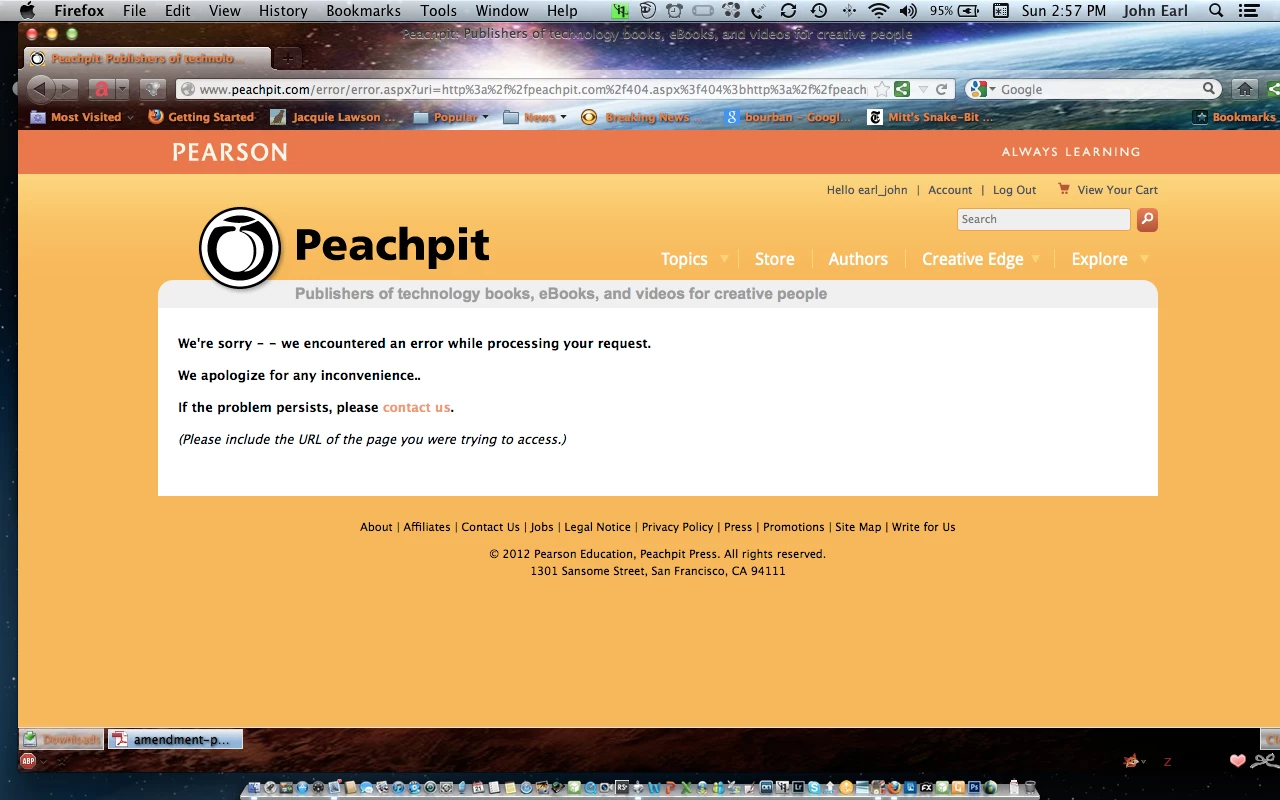Screen dimensions: 1280x800
Task: Open the History menu
Action: (283, 11)
